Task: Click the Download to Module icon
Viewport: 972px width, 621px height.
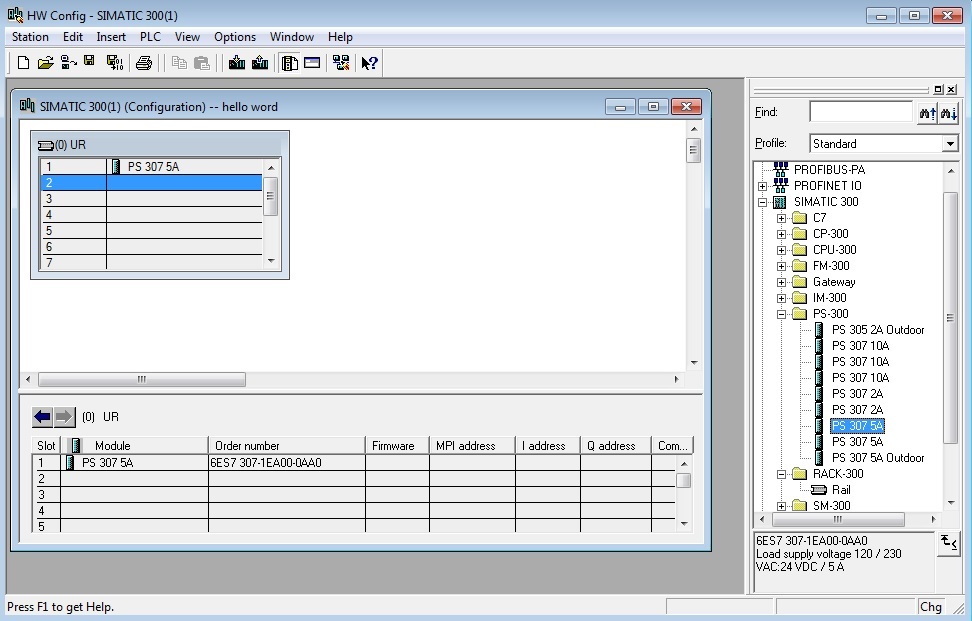Action: pyautogui.click(x=237, y=63)
